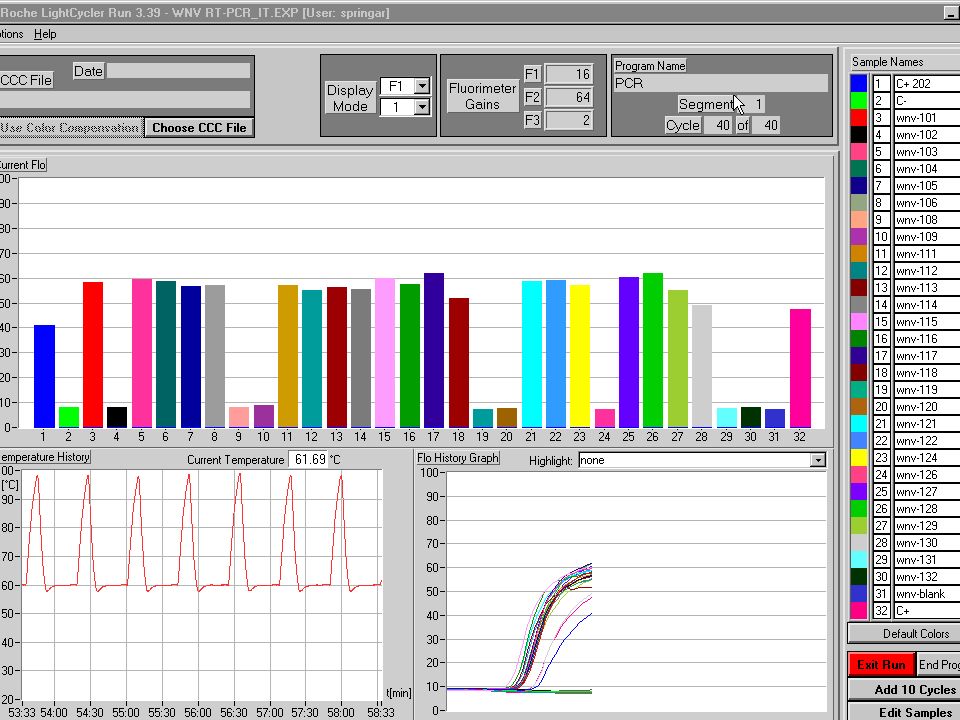Click the Fluorimeter Gains label
The height and width of the screenshot is (720, 960).
point(482,96)
